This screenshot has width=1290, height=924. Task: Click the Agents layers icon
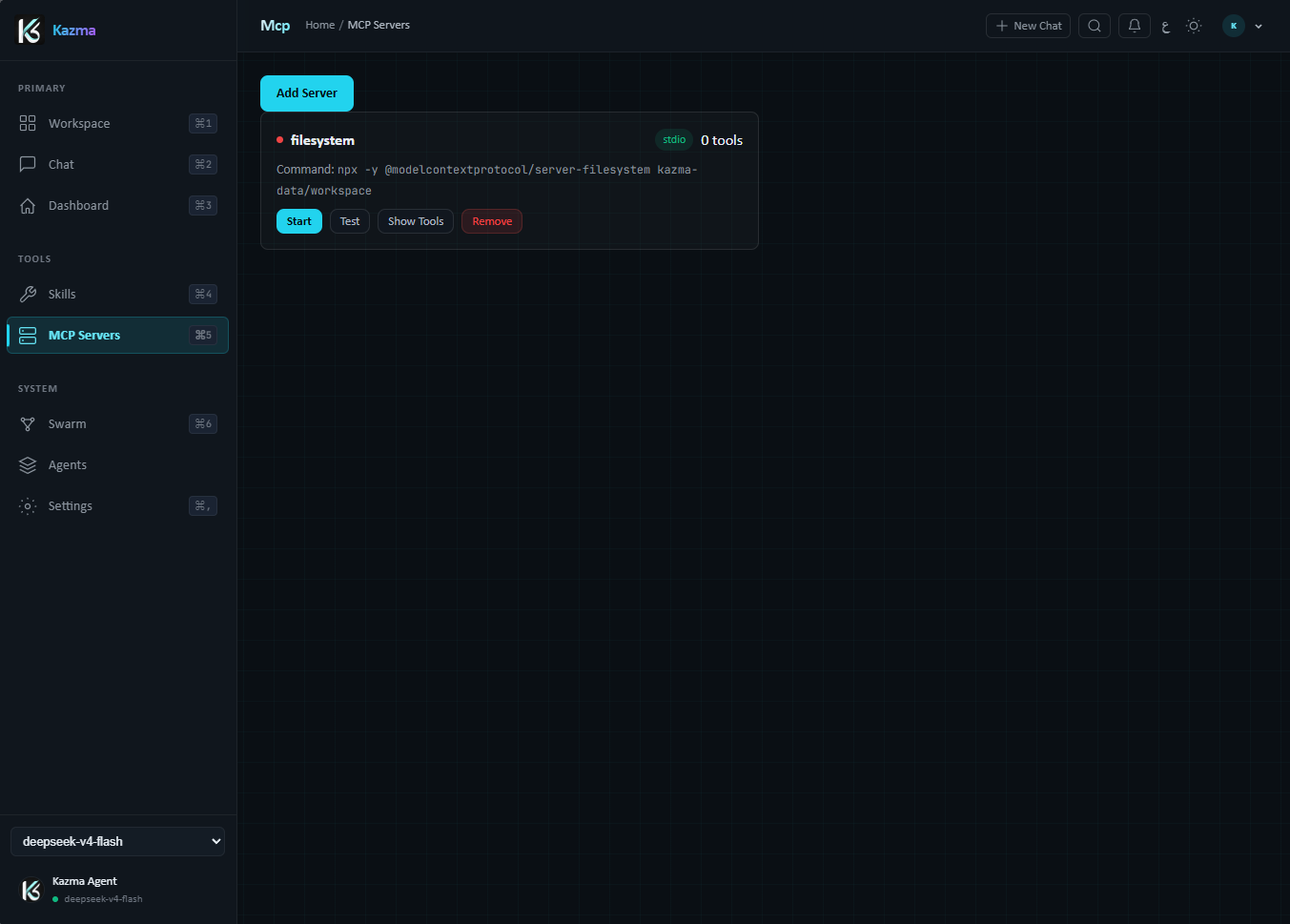pyautogui.click(x=28, y=464)
